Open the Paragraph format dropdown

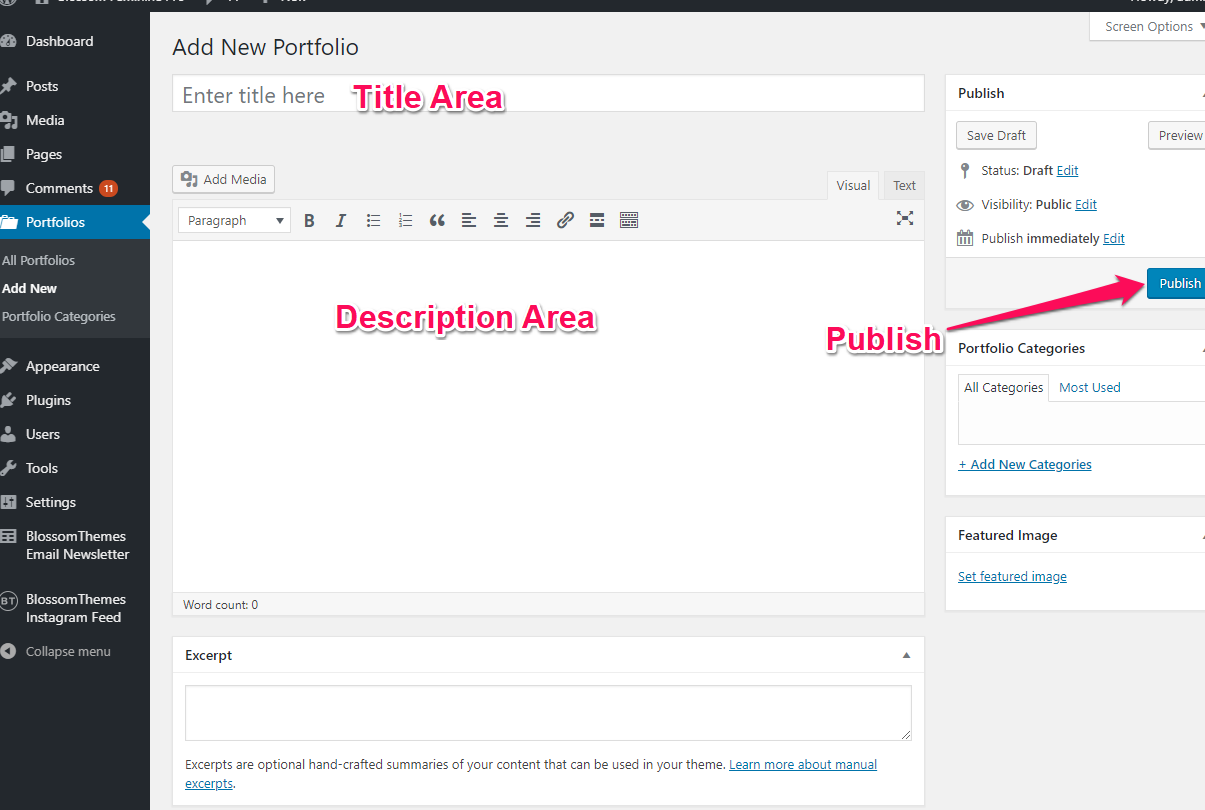coord(234,220)
